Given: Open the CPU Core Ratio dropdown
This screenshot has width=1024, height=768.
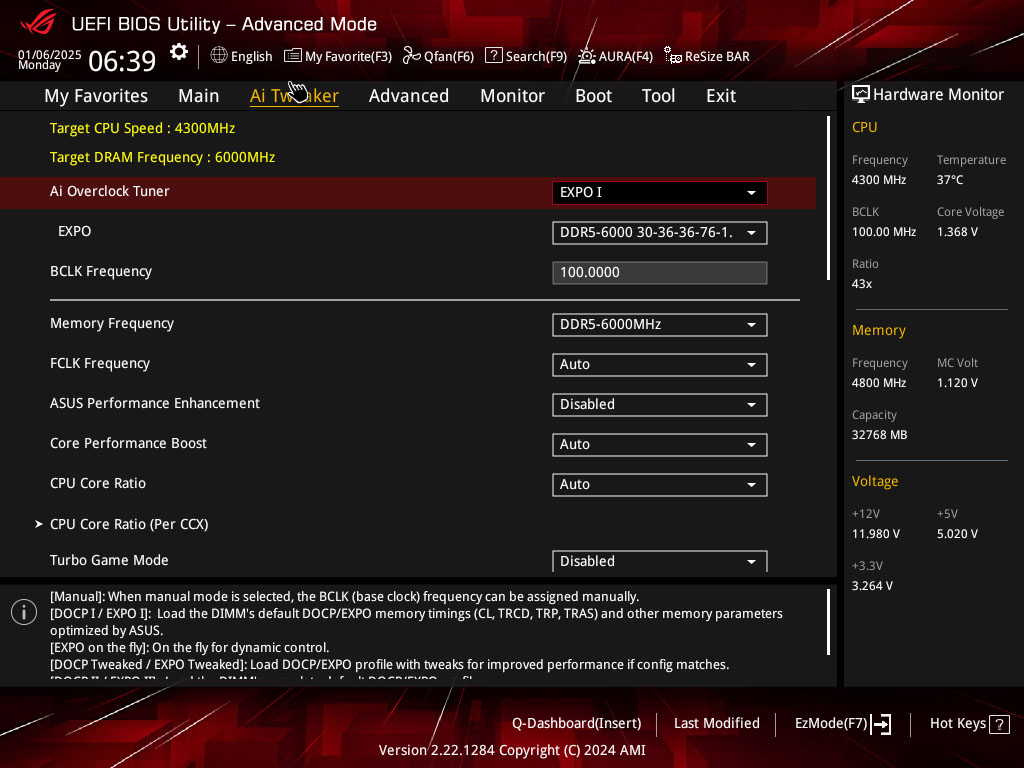Looking at the screenshot, I should coord(660,485).
